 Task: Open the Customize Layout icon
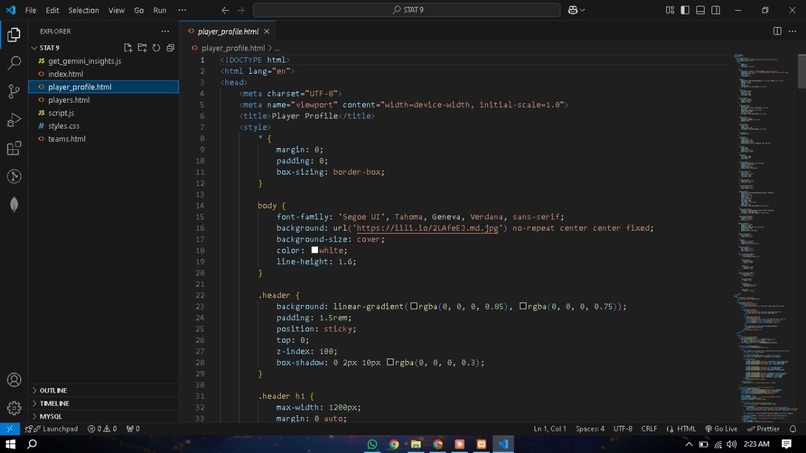(670, 10)
